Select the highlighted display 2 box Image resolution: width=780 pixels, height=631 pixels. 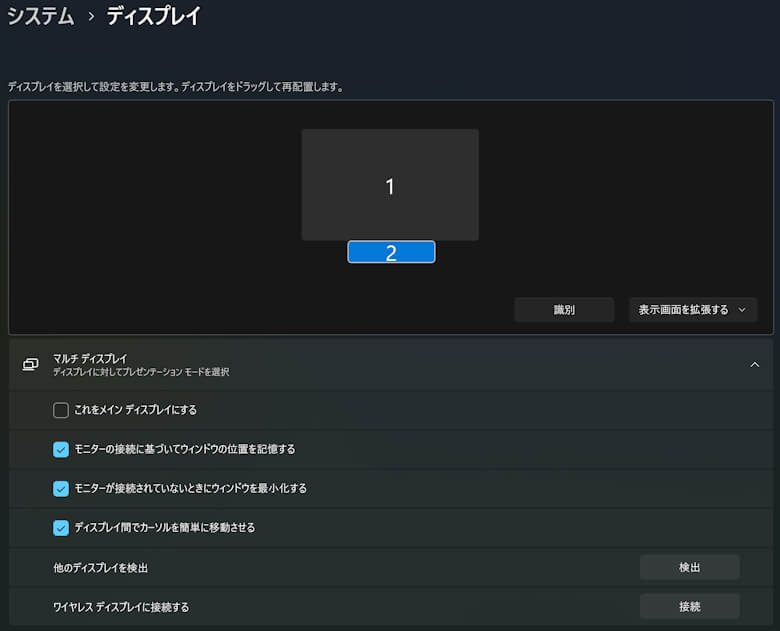pyautogui.click(x=391, y=252)
